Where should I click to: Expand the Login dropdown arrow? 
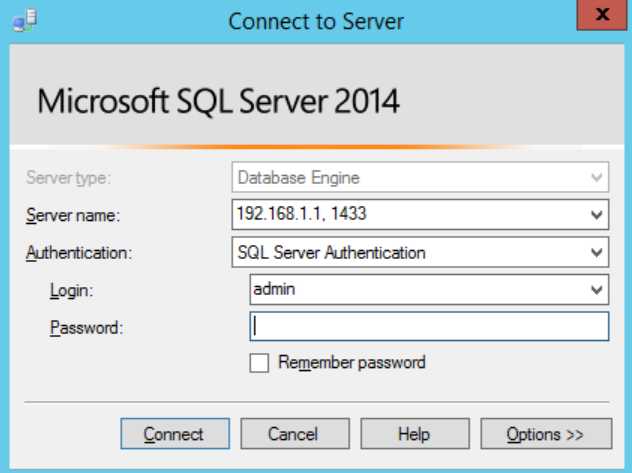click(x=597, y=290)
